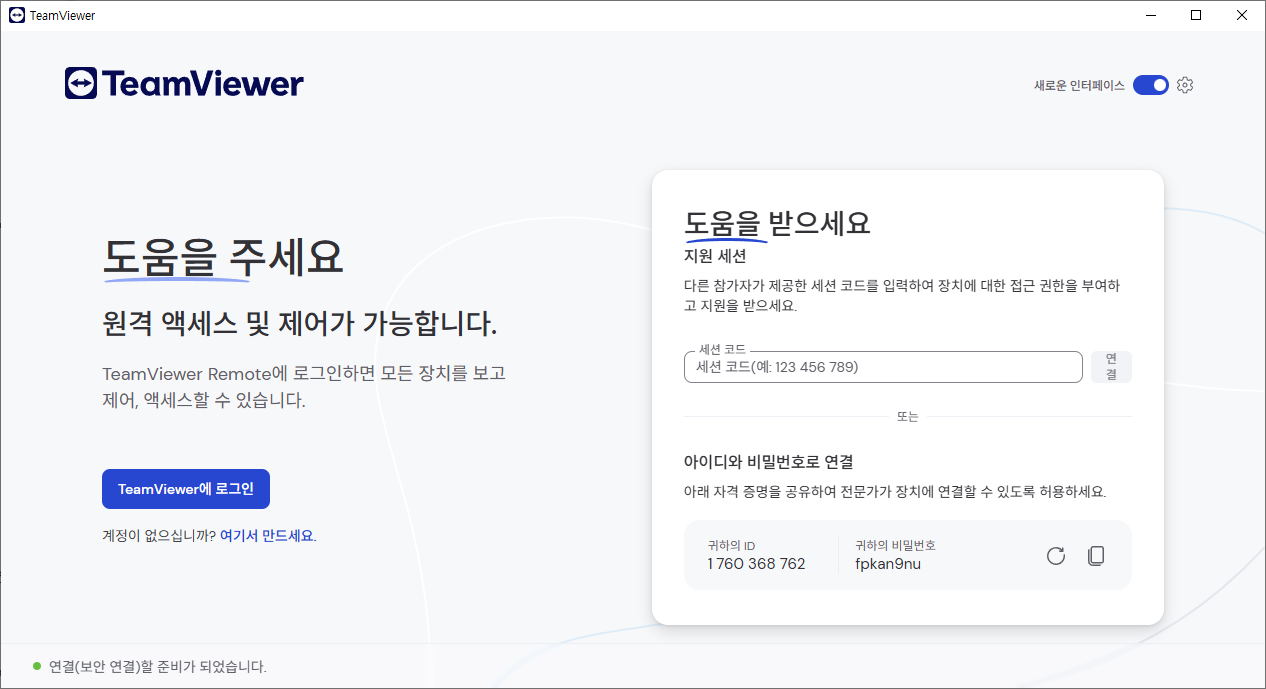
Task: Click the 지원 세션 subheading
Action: click(715, 256)
